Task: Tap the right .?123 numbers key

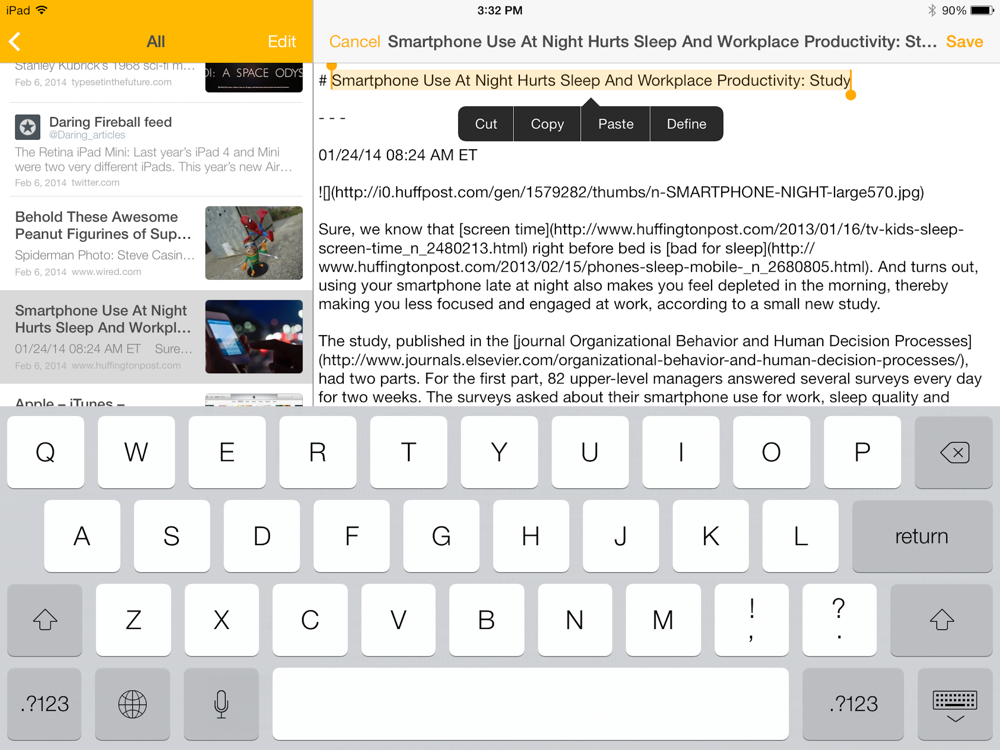Action: pos(853,704)
